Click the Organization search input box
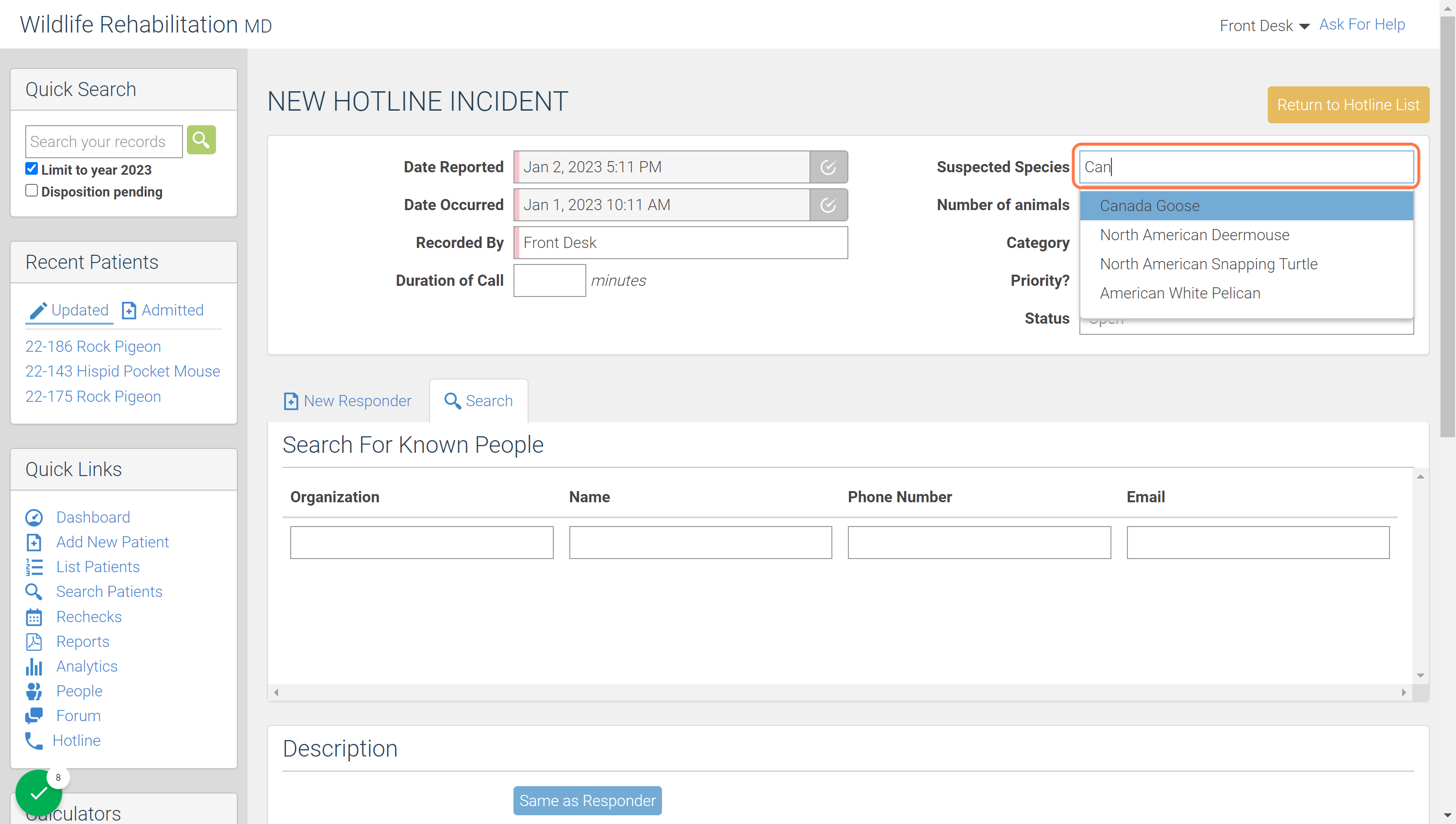Viewport: 1456px width, 824px height. click(422, 542)
